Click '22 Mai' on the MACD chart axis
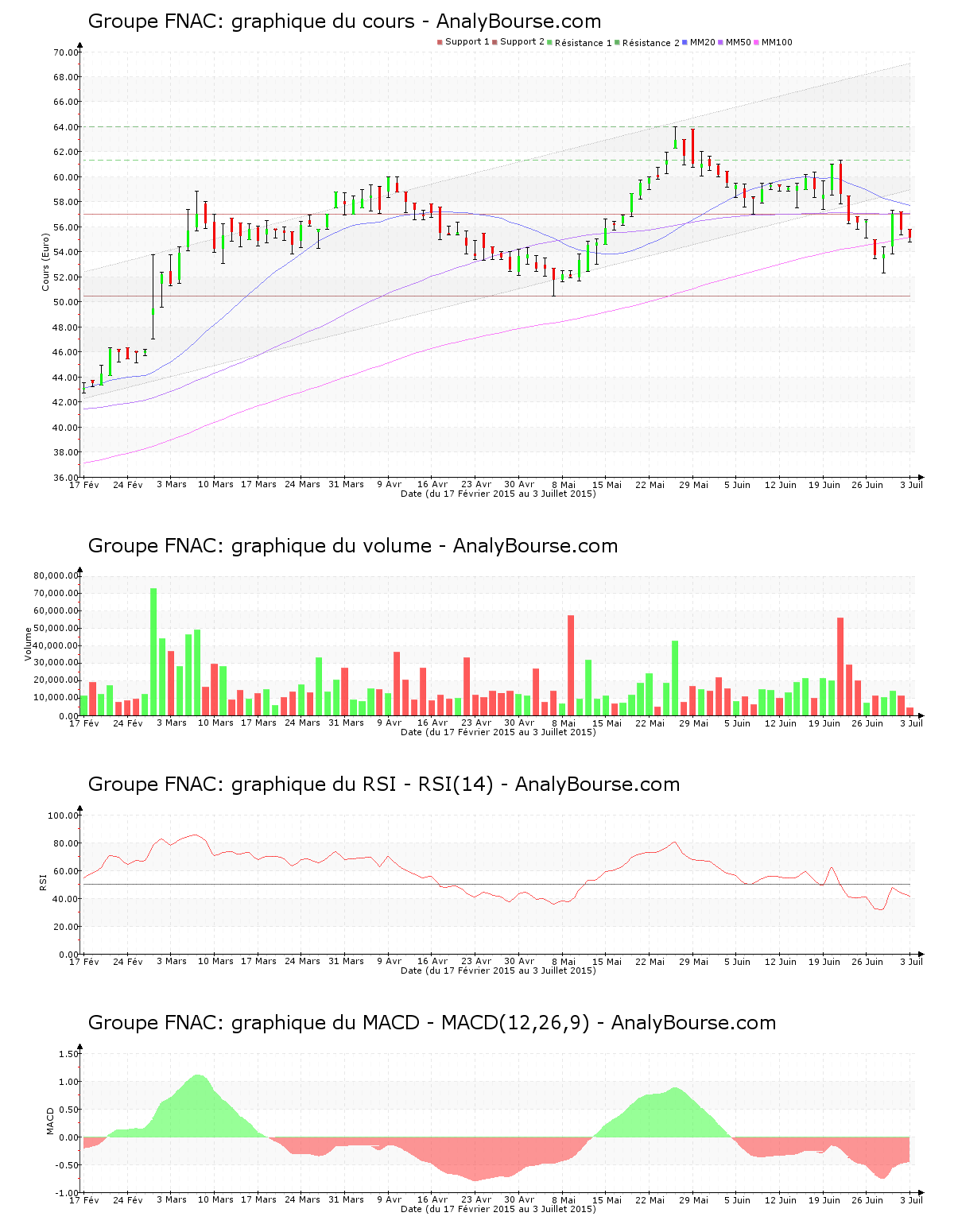 (x=650, y=1200)
